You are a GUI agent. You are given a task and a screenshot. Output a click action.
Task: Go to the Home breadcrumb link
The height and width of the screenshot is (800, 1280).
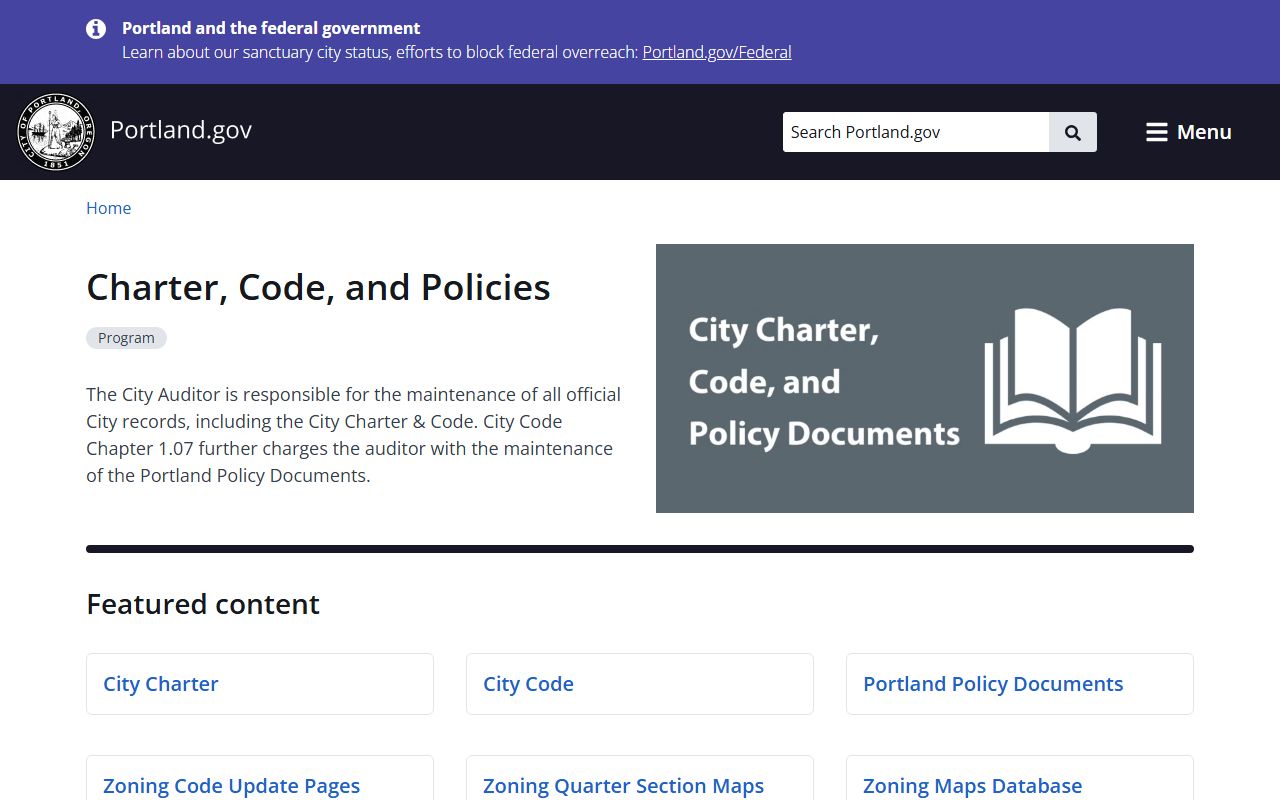coord(108,208)
